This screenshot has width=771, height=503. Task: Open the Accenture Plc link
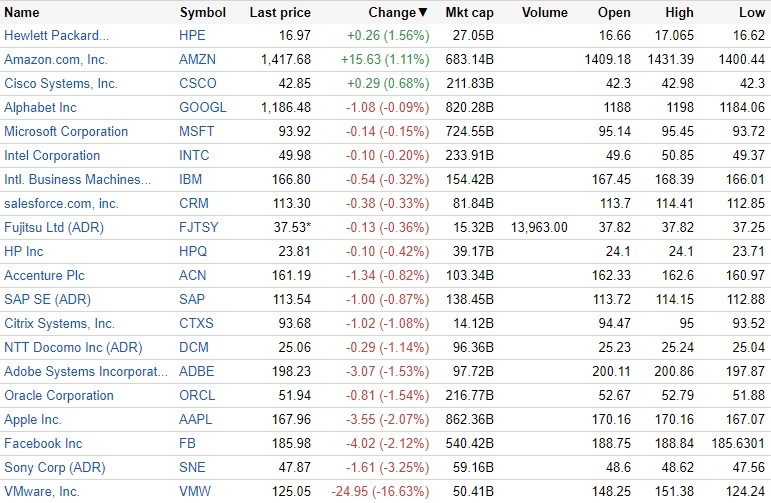(44, 275)
